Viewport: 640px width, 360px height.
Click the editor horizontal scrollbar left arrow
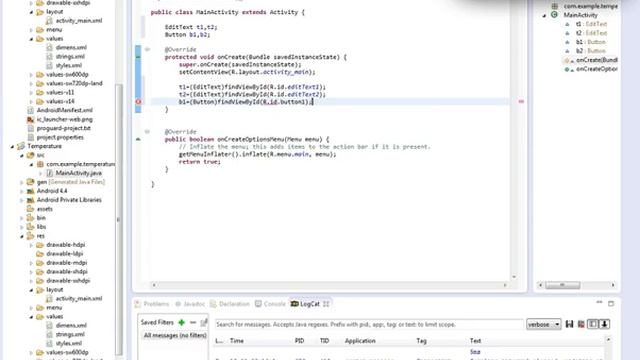(154, 285)
